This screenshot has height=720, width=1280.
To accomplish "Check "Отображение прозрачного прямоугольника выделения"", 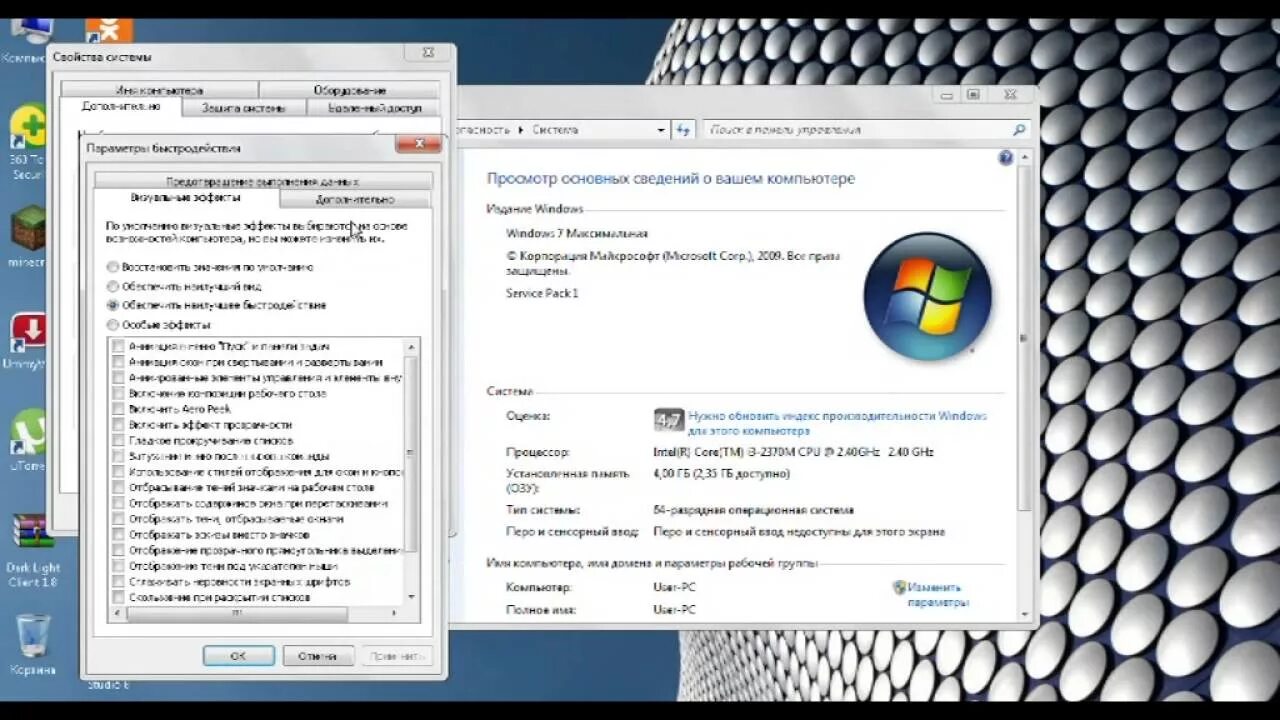I will [118, 550].
